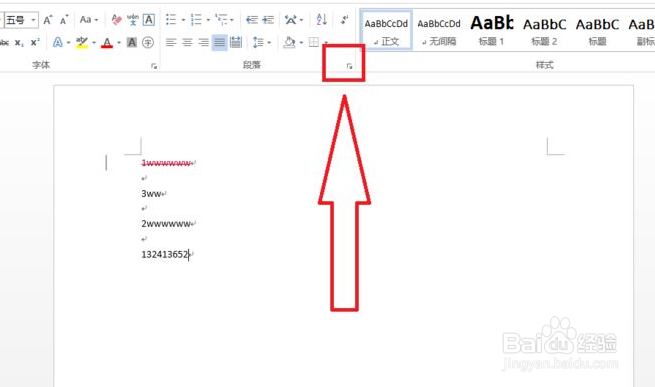Click the Borders grid icon
The width and height of the screenshot is (655, 387).
tap(314, 42)
